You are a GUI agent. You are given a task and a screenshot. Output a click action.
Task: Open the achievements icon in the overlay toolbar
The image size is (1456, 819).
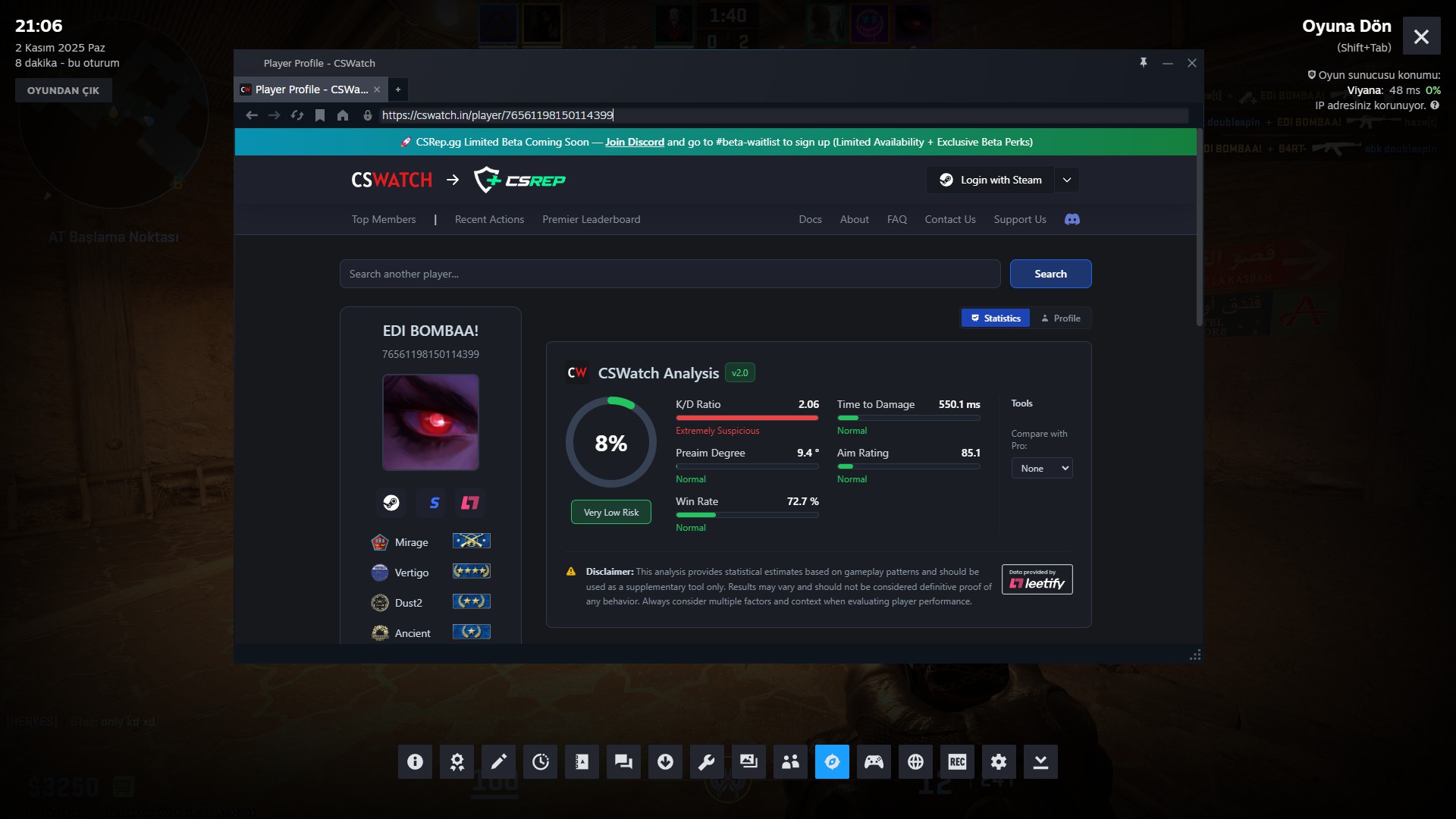coord(457,761)
